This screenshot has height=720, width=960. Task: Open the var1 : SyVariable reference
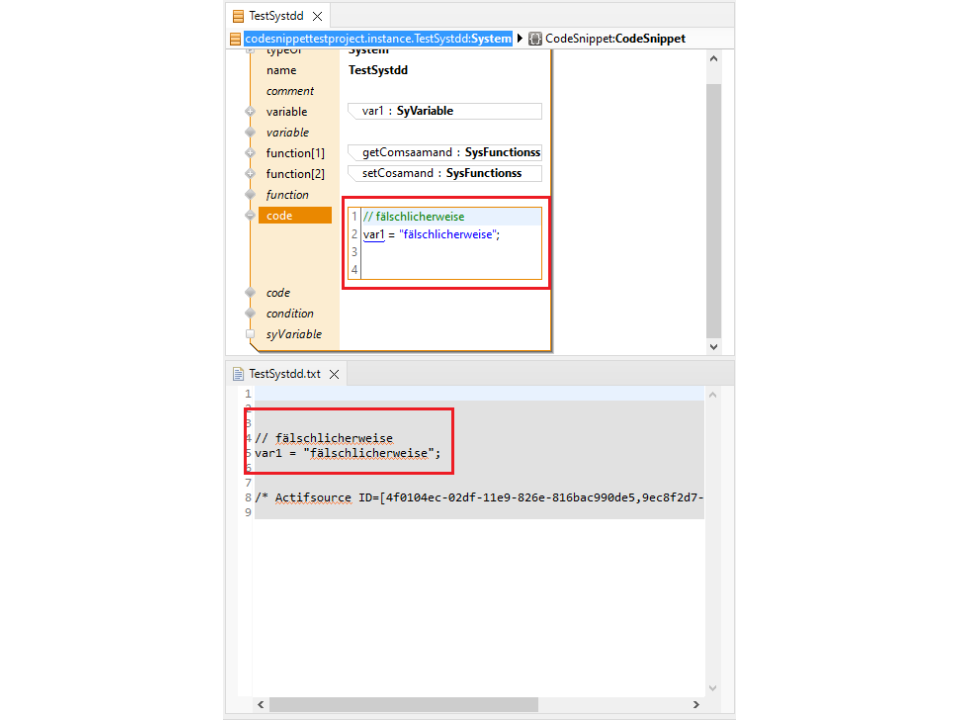(x=444, y=111)
